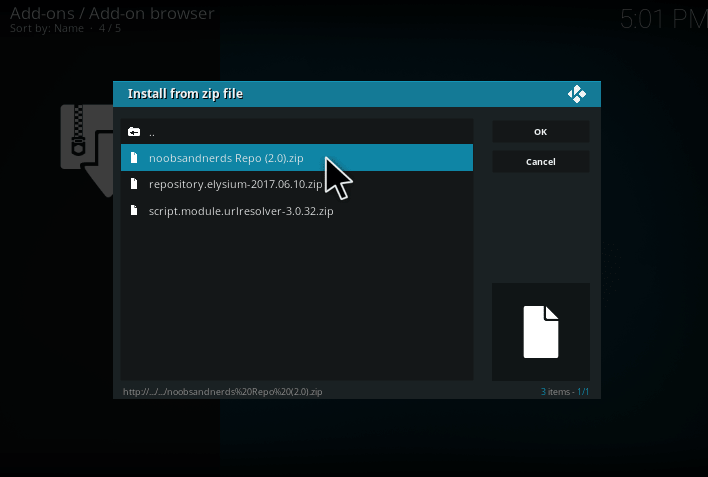708x477 pixels.
Task: Click the Kodi logo in dialog header
Action: pos(577,94)
